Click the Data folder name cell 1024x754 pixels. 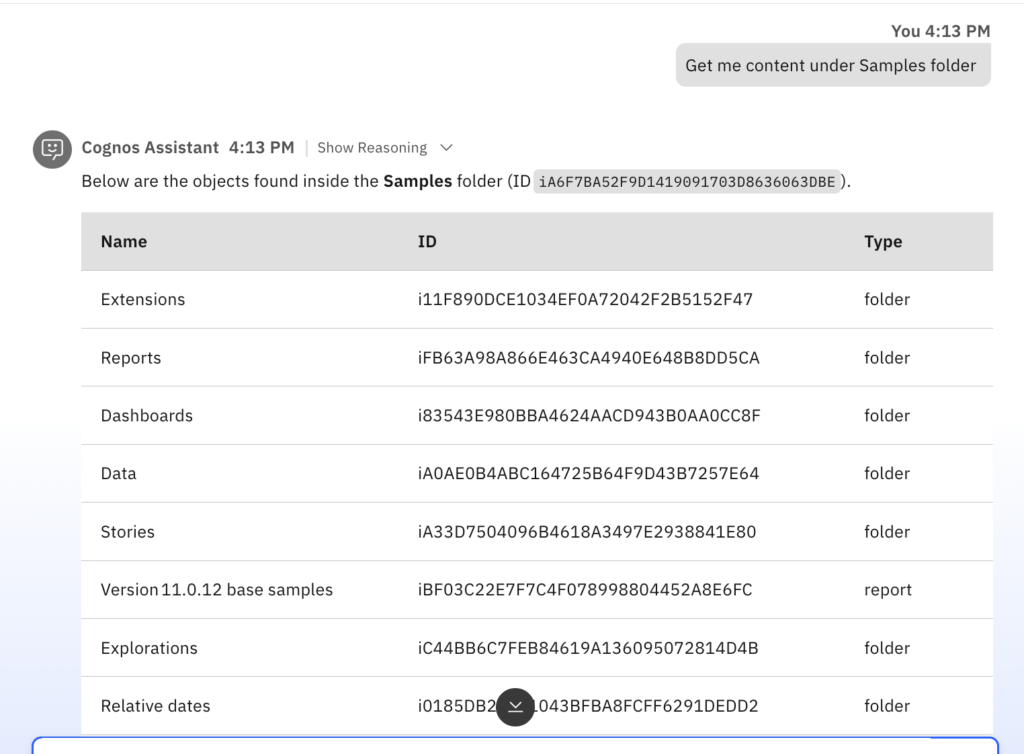pyautogui.click(x=119, y=474)
